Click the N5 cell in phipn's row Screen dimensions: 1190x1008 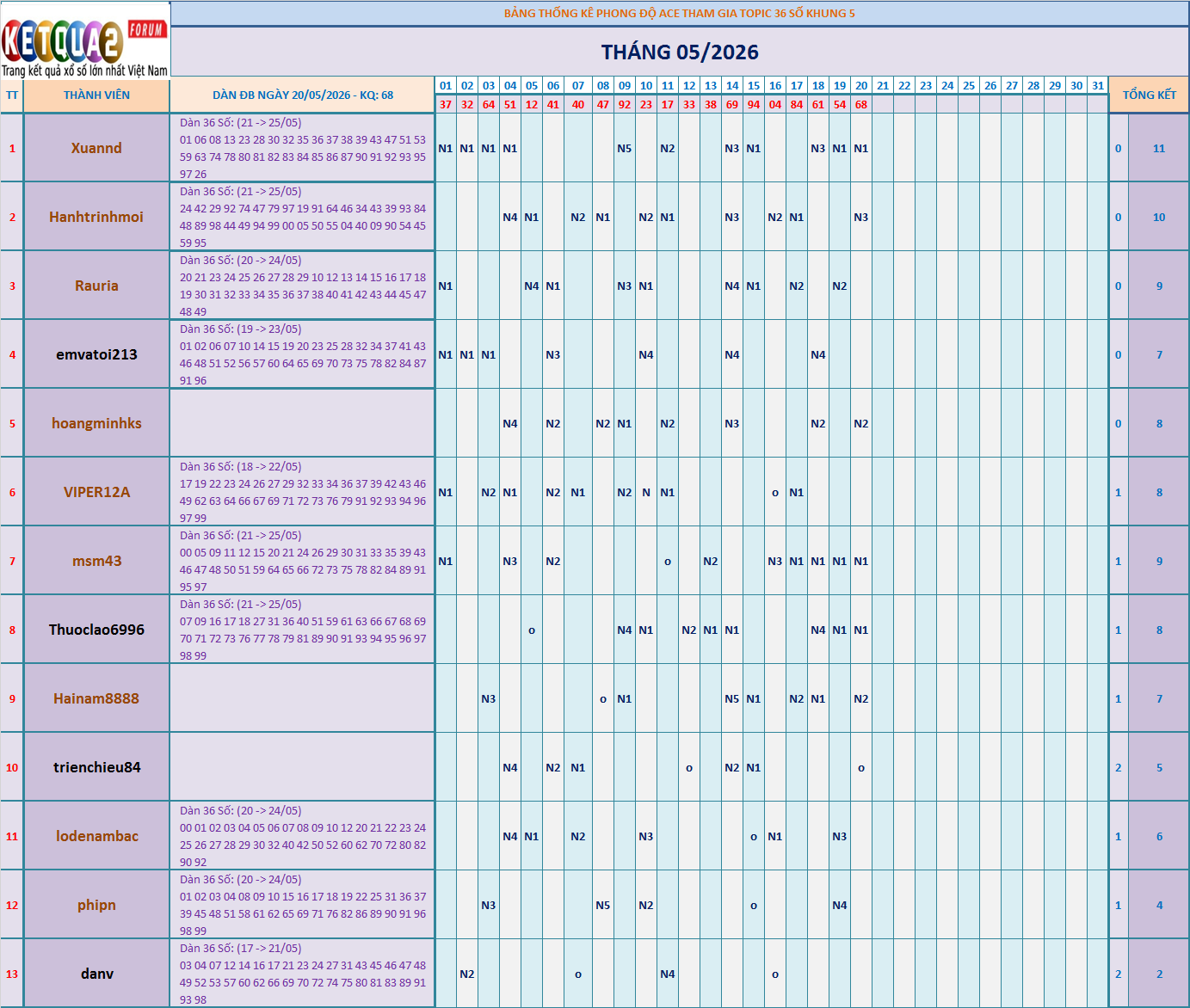[x=603, y=905]
